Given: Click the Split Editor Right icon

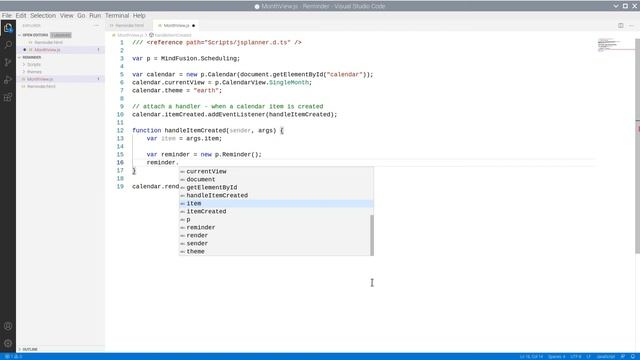Looking at the screenshot, I should [620, 25].
